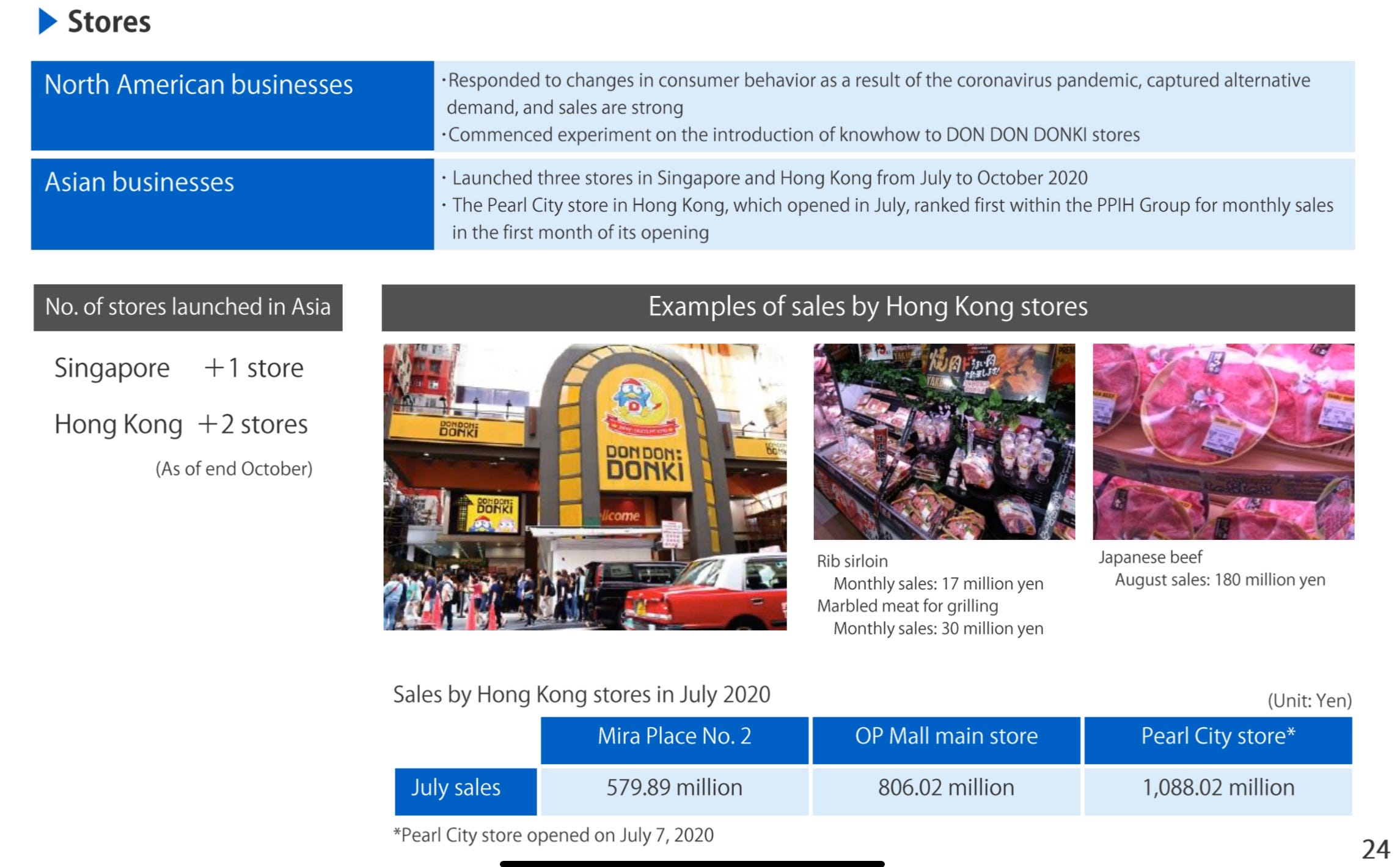Select the "Launched three stores in Singapore" bullet
The width and height of the screenshot is (1400, 867).
[x=764, y=178]
